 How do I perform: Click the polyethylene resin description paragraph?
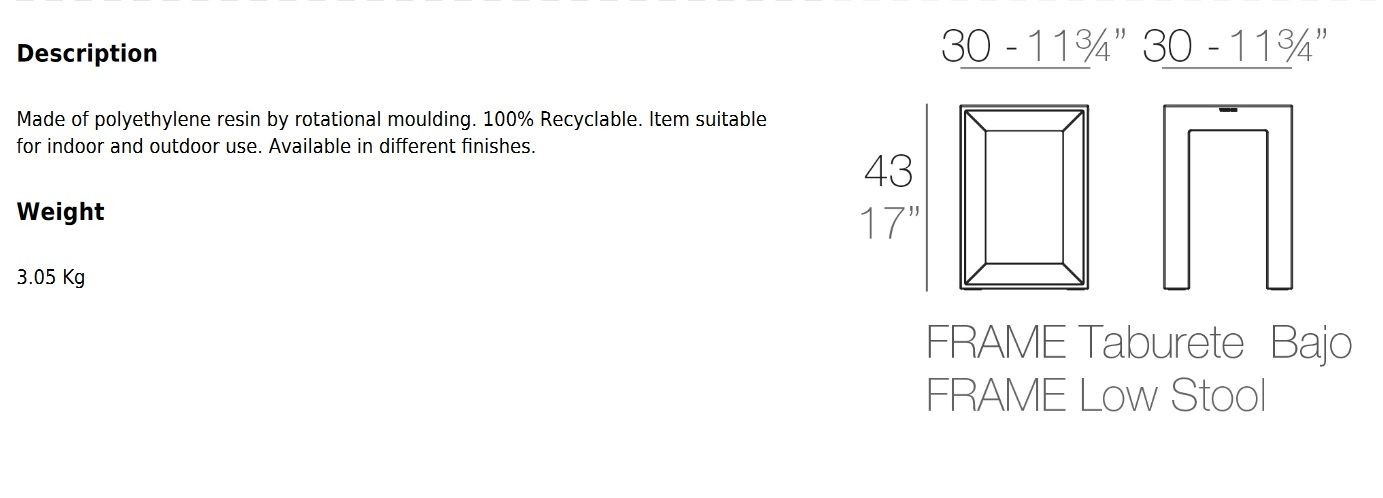(392, 133)
